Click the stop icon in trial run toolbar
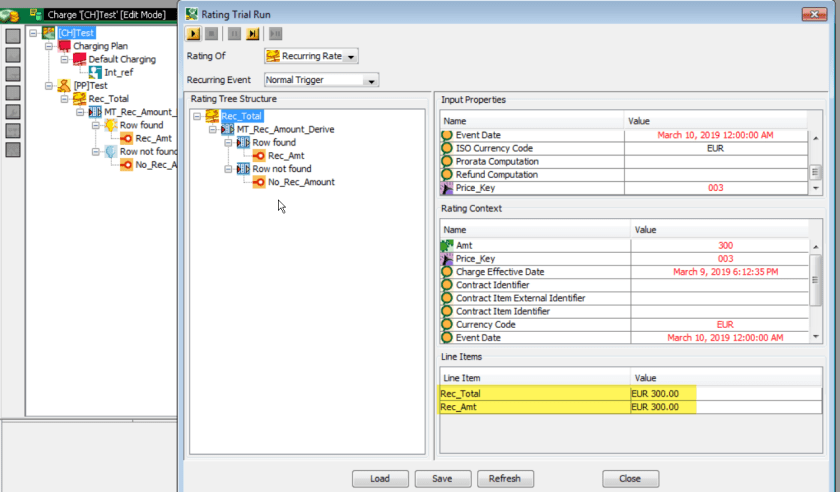 click(212, 34)
